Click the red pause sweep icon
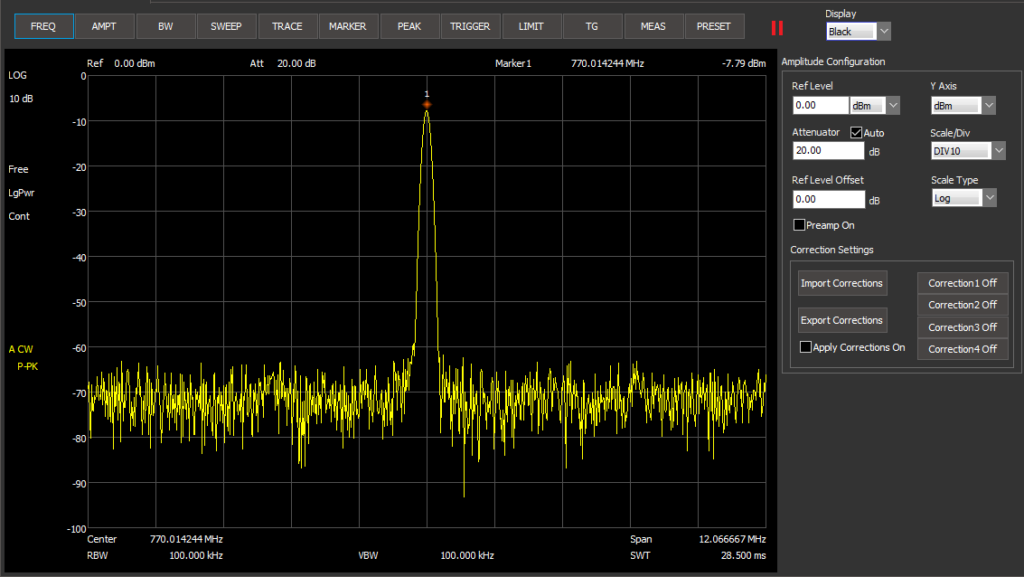The width and height of the screenshot is (1024, 577). click(x=777, y=27)
